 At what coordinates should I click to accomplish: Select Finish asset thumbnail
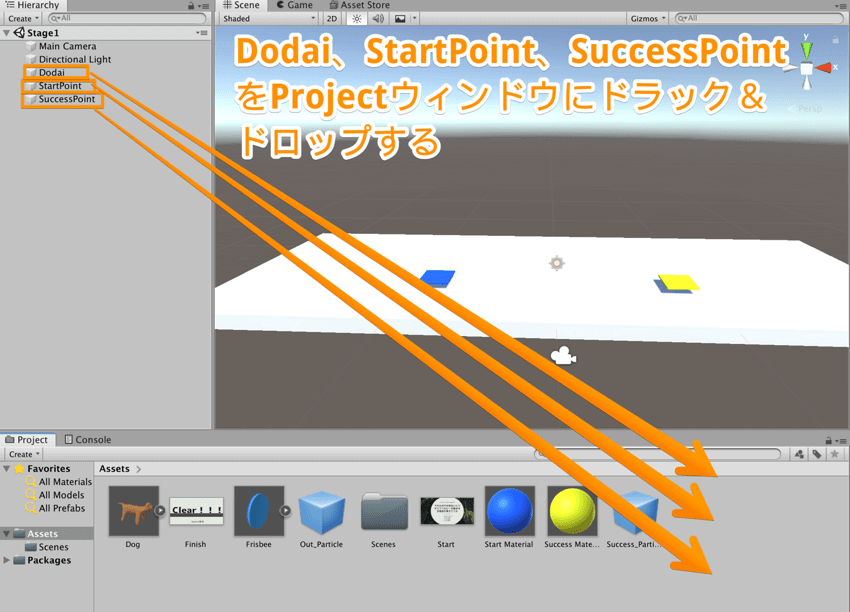pos(196,511)
